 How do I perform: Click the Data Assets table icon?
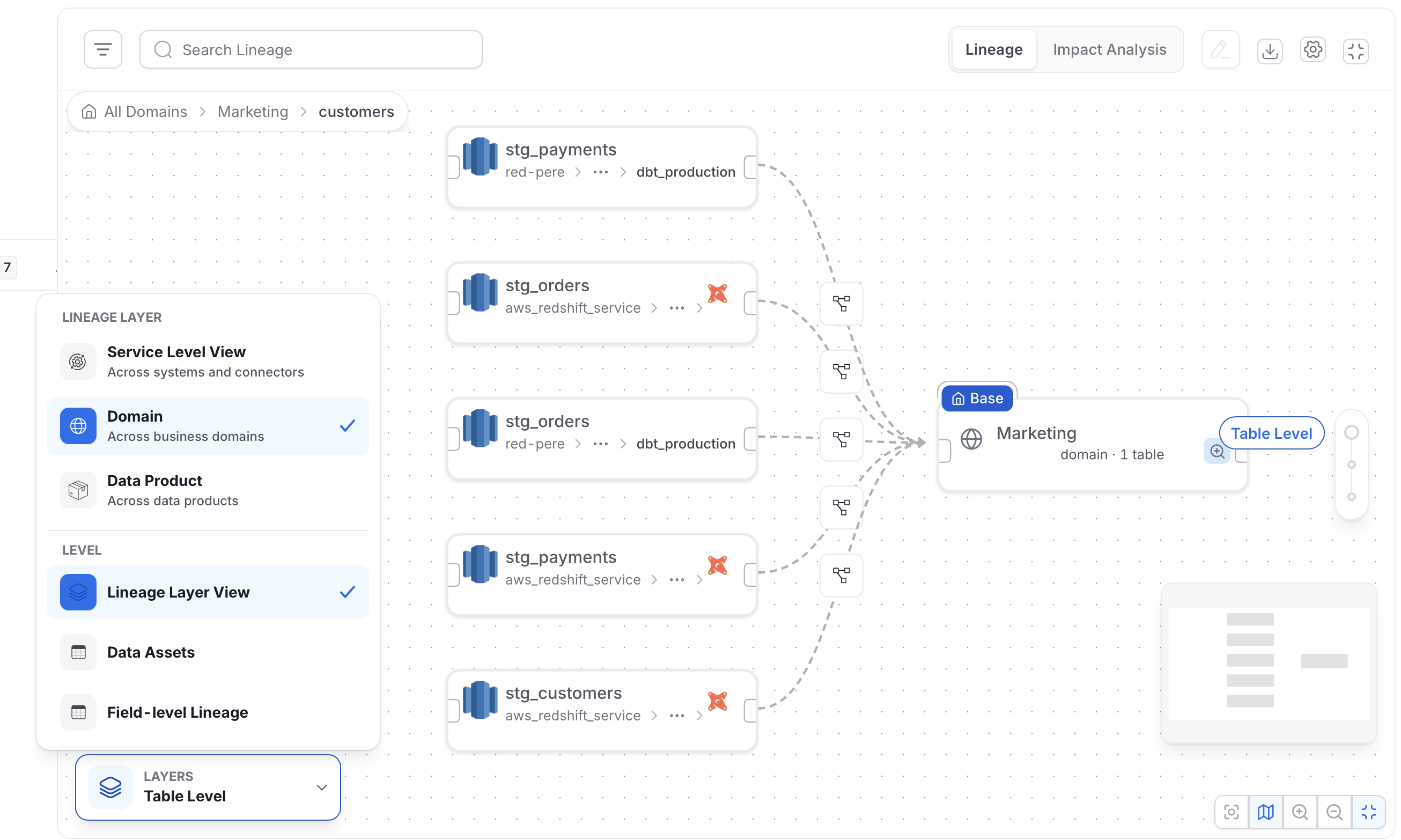(78, 652)
